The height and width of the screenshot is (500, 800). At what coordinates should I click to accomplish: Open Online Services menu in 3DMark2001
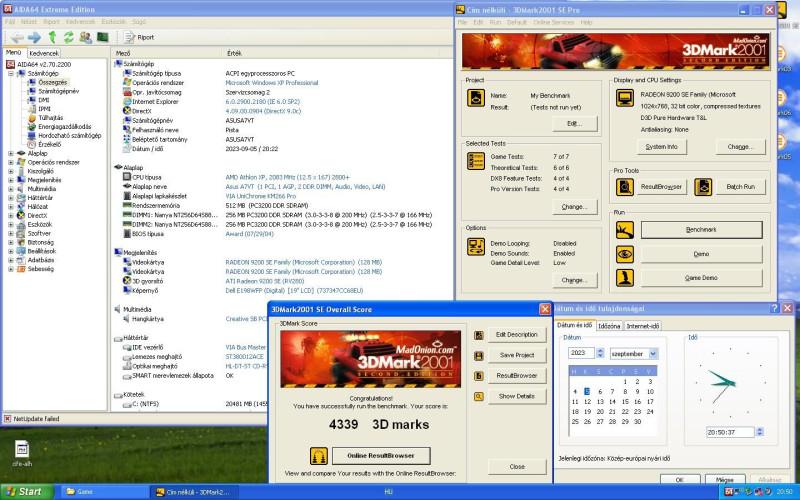(554, 22)
